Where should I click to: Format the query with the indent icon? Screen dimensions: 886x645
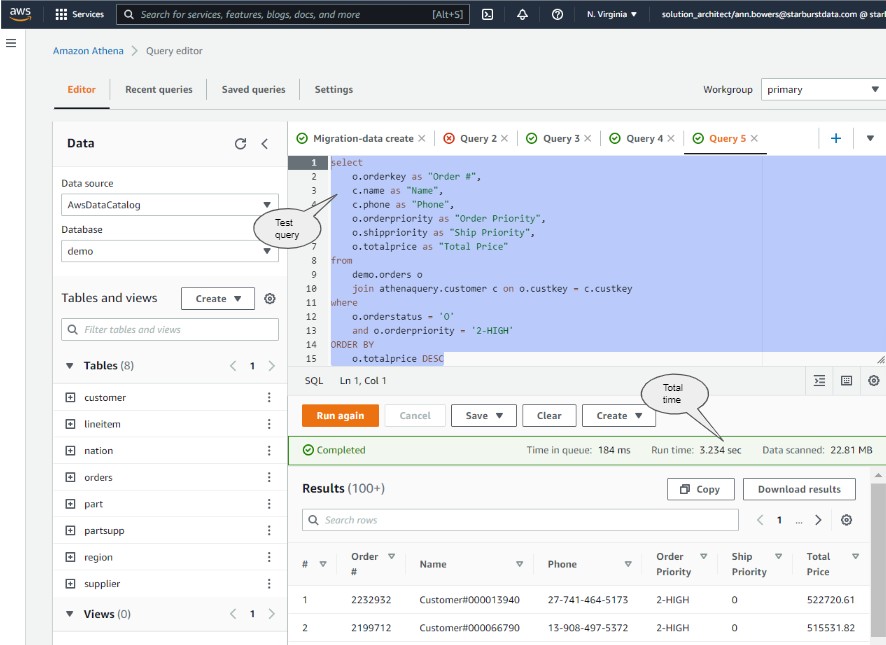(x=819, y=380)
